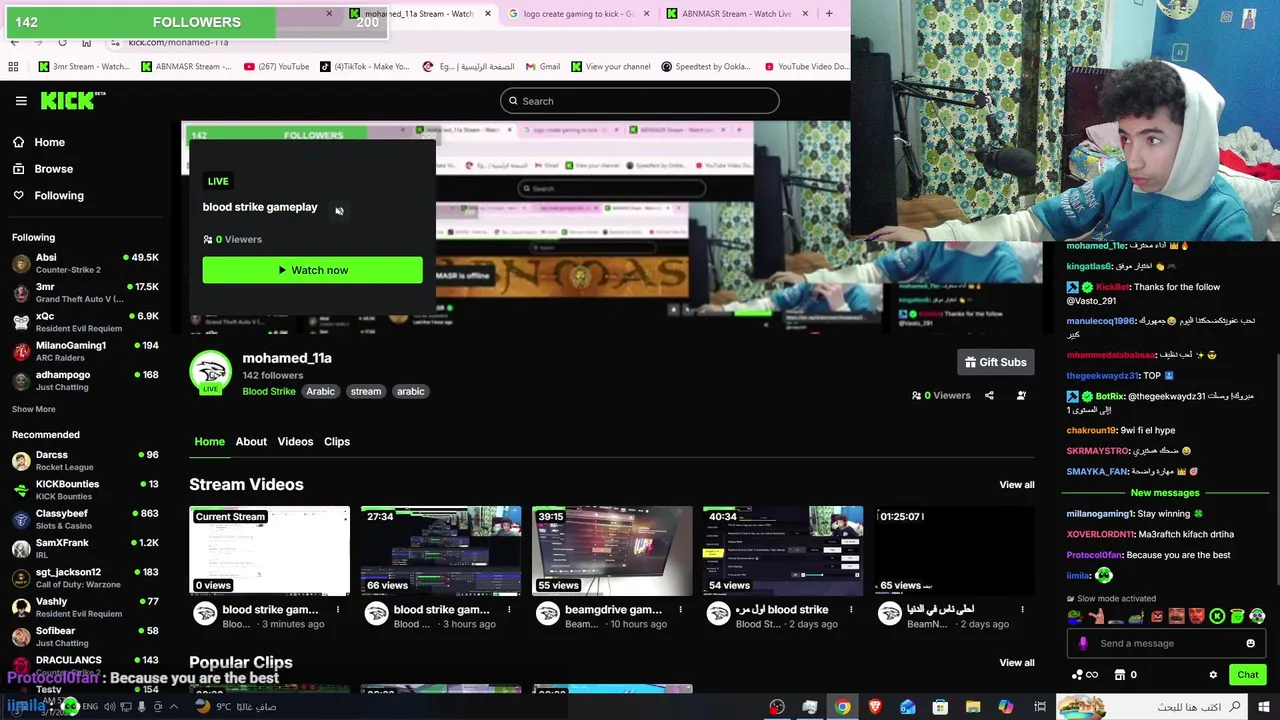Open the hamburger sidebar menu

tap(21, 101)
